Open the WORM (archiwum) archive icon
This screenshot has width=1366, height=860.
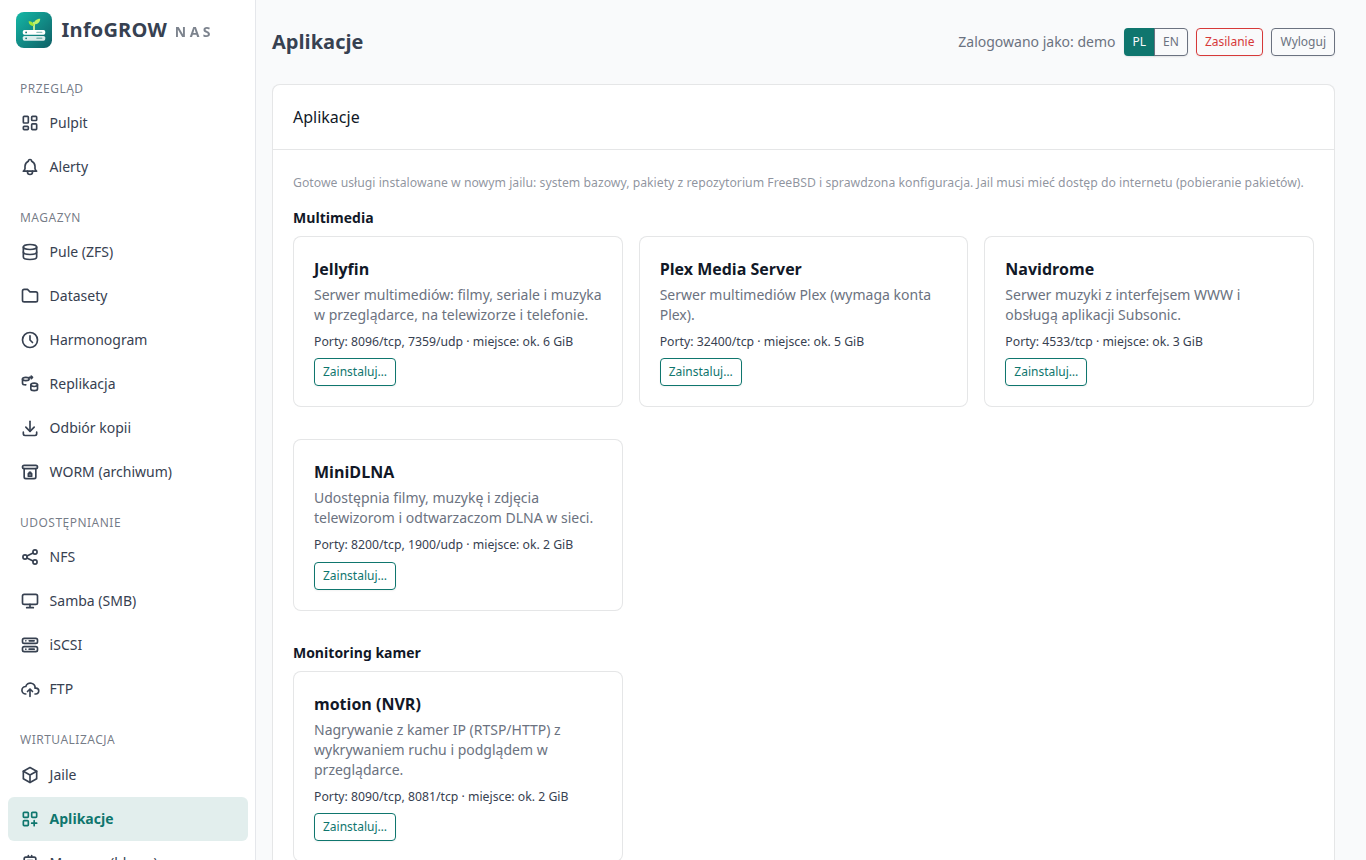(30, 472)
